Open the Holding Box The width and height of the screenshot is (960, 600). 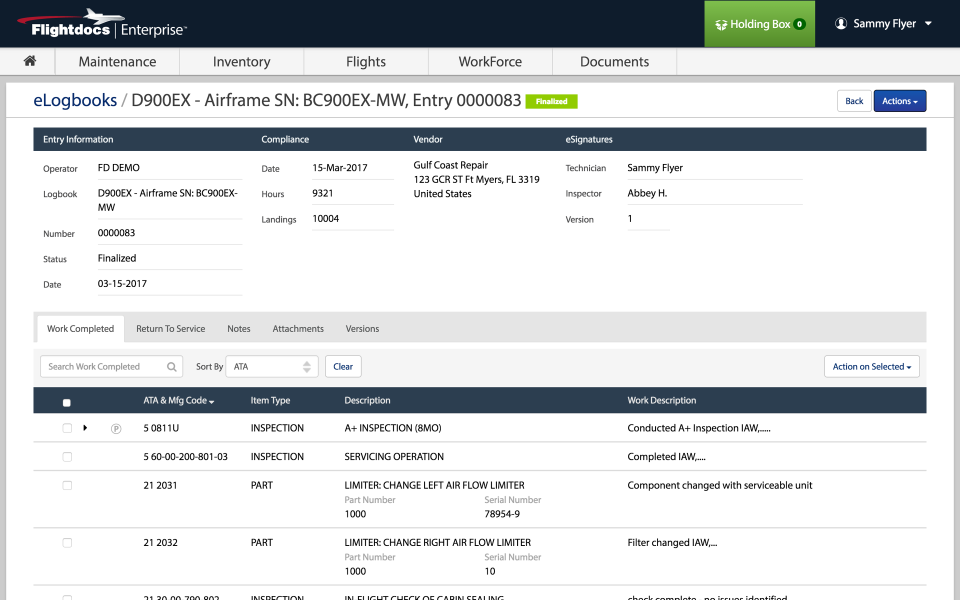coord(757,22)
